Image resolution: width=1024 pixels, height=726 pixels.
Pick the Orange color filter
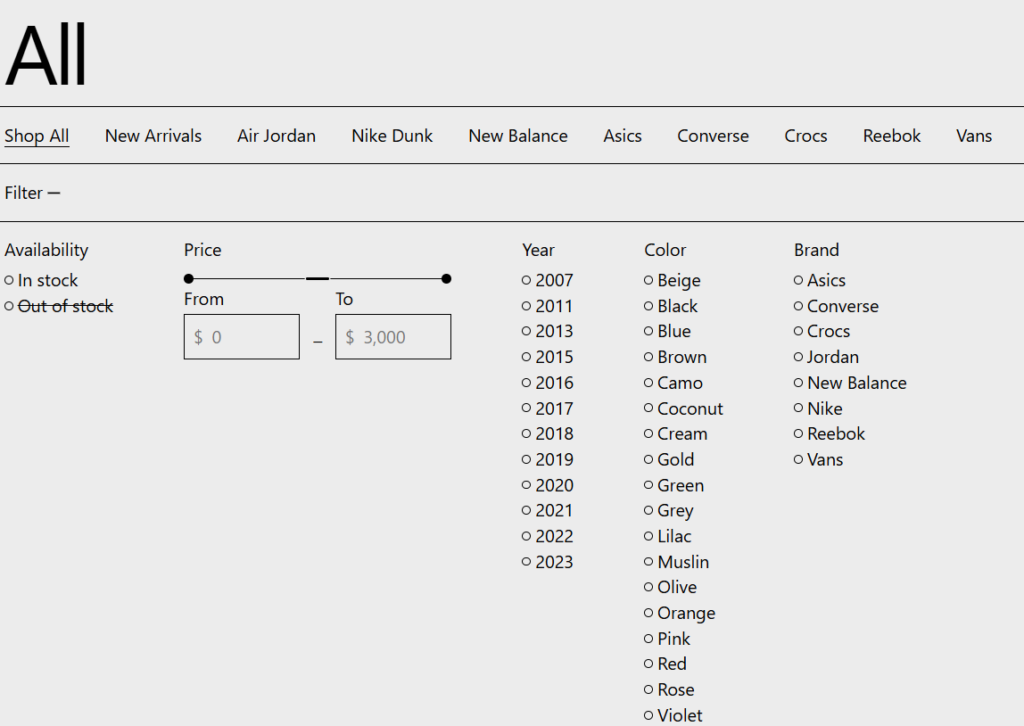click(x=679, y=613)
